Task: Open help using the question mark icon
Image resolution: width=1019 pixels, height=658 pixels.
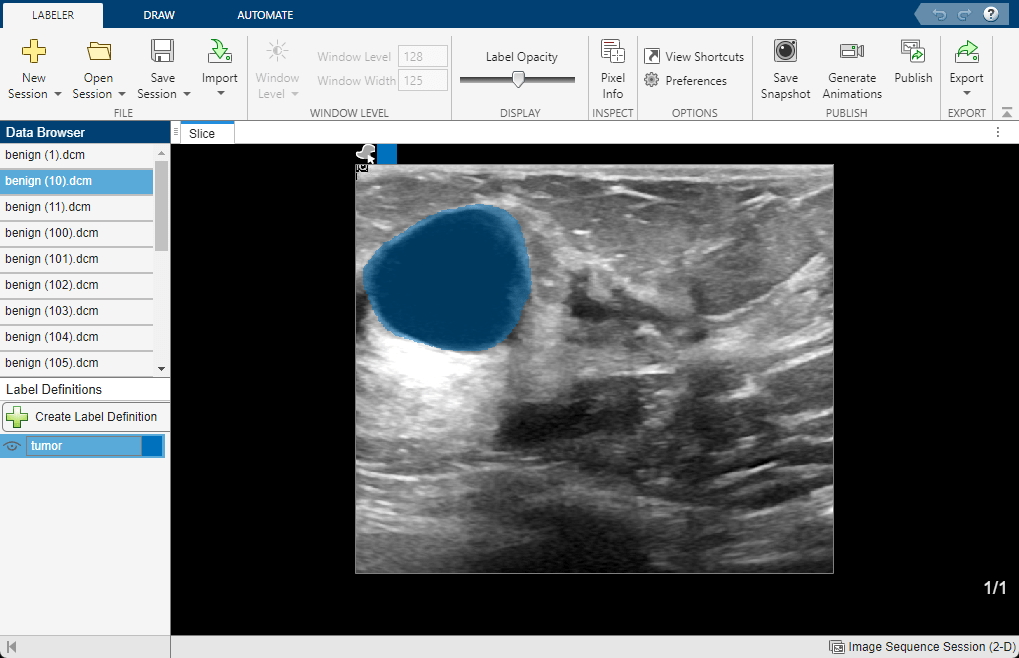Action: coord(991,14)
